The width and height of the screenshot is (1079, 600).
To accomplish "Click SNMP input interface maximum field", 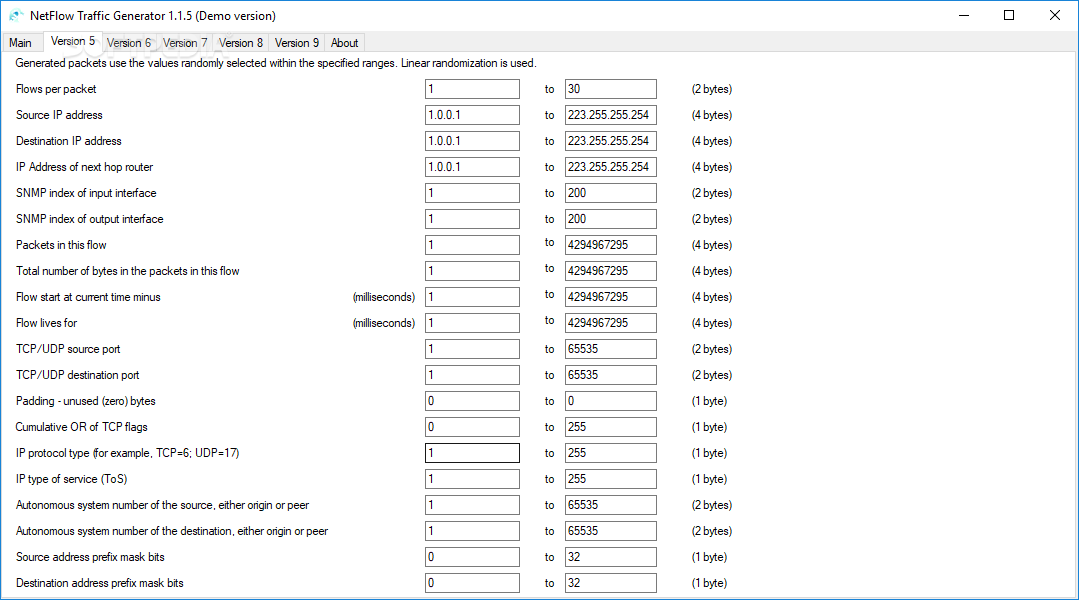I will coord(610,193).
